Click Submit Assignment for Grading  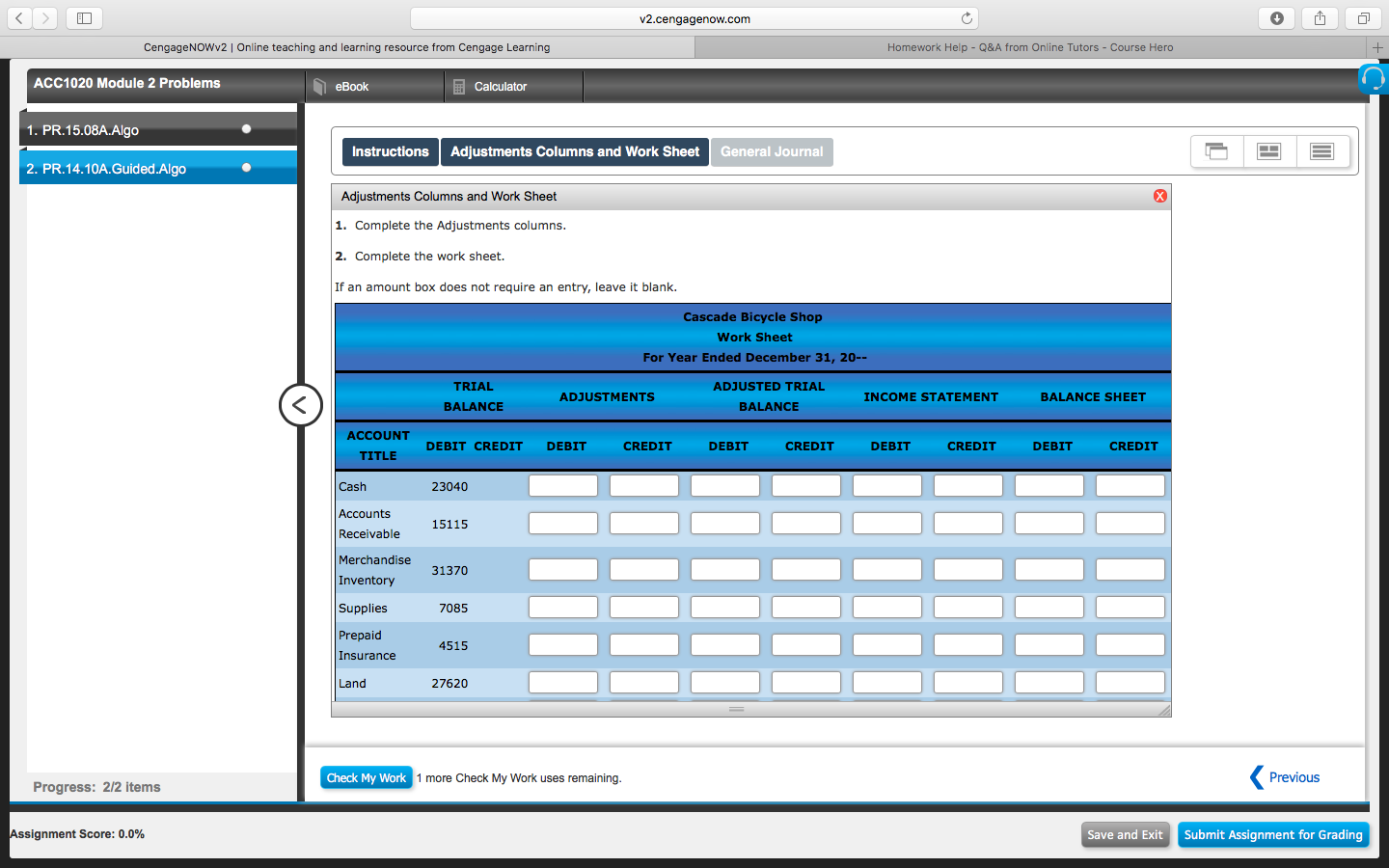point(1273,835)
